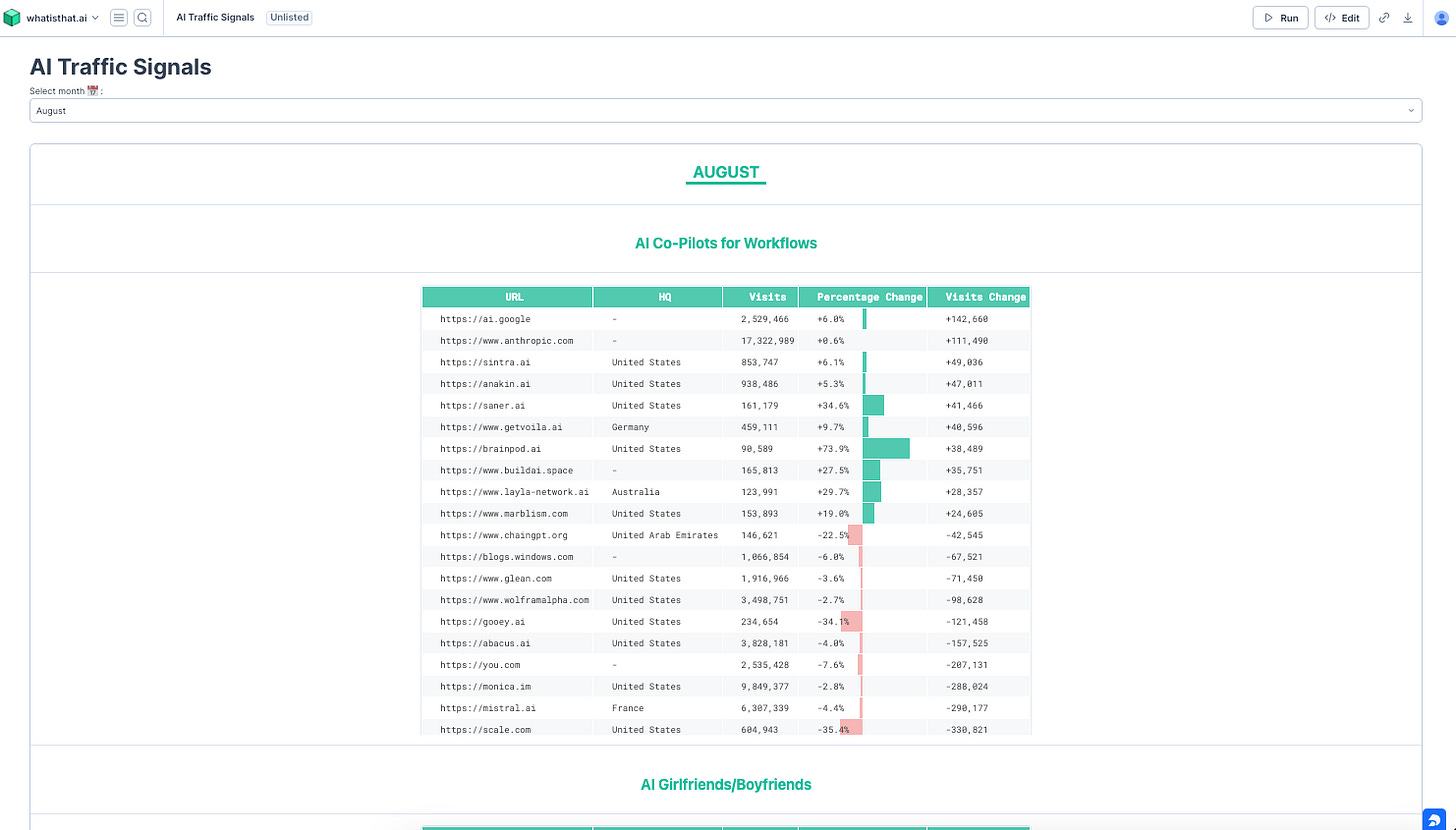Sort table by Visits column header
The width and height of the screenshot is (1456, 830).
point(760,297)
